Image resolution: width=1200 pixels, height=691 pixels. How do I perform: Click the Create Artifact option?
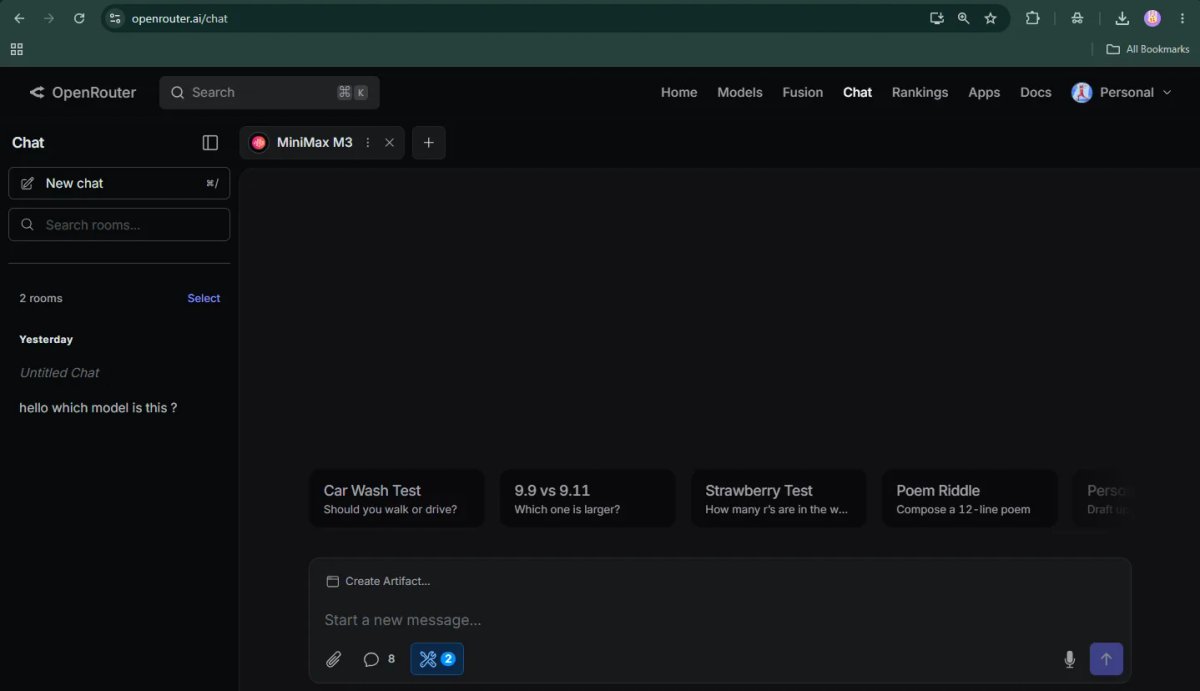[379, 581]
